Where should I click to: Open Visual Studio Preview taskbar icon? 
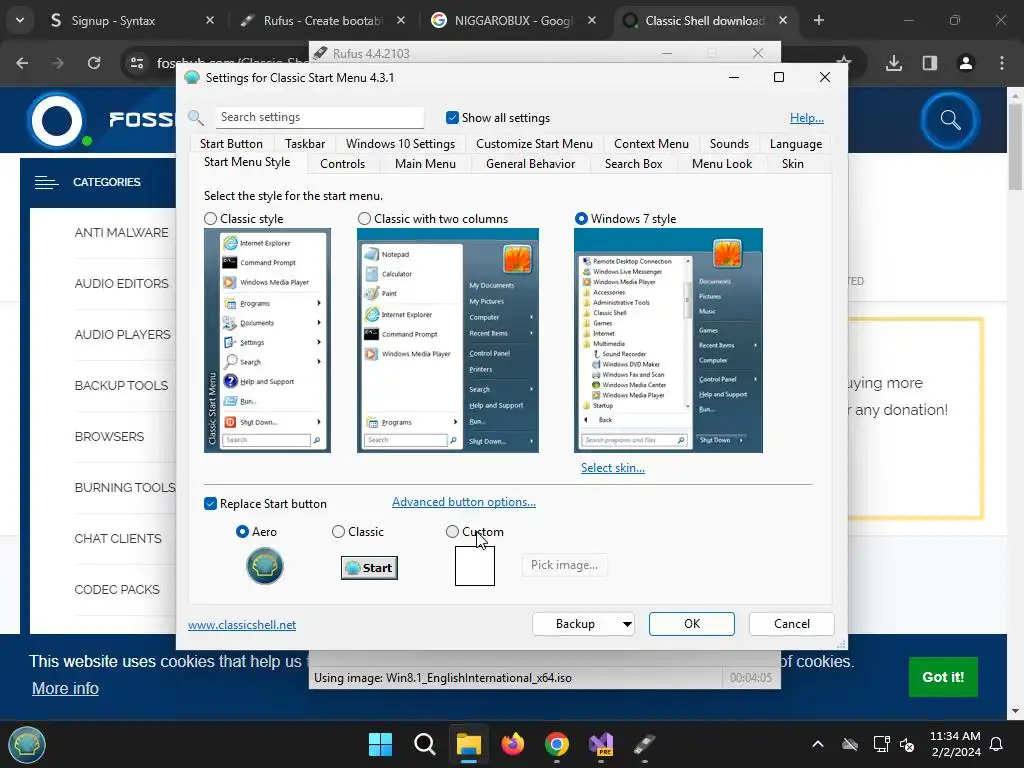tap(601, 744)
